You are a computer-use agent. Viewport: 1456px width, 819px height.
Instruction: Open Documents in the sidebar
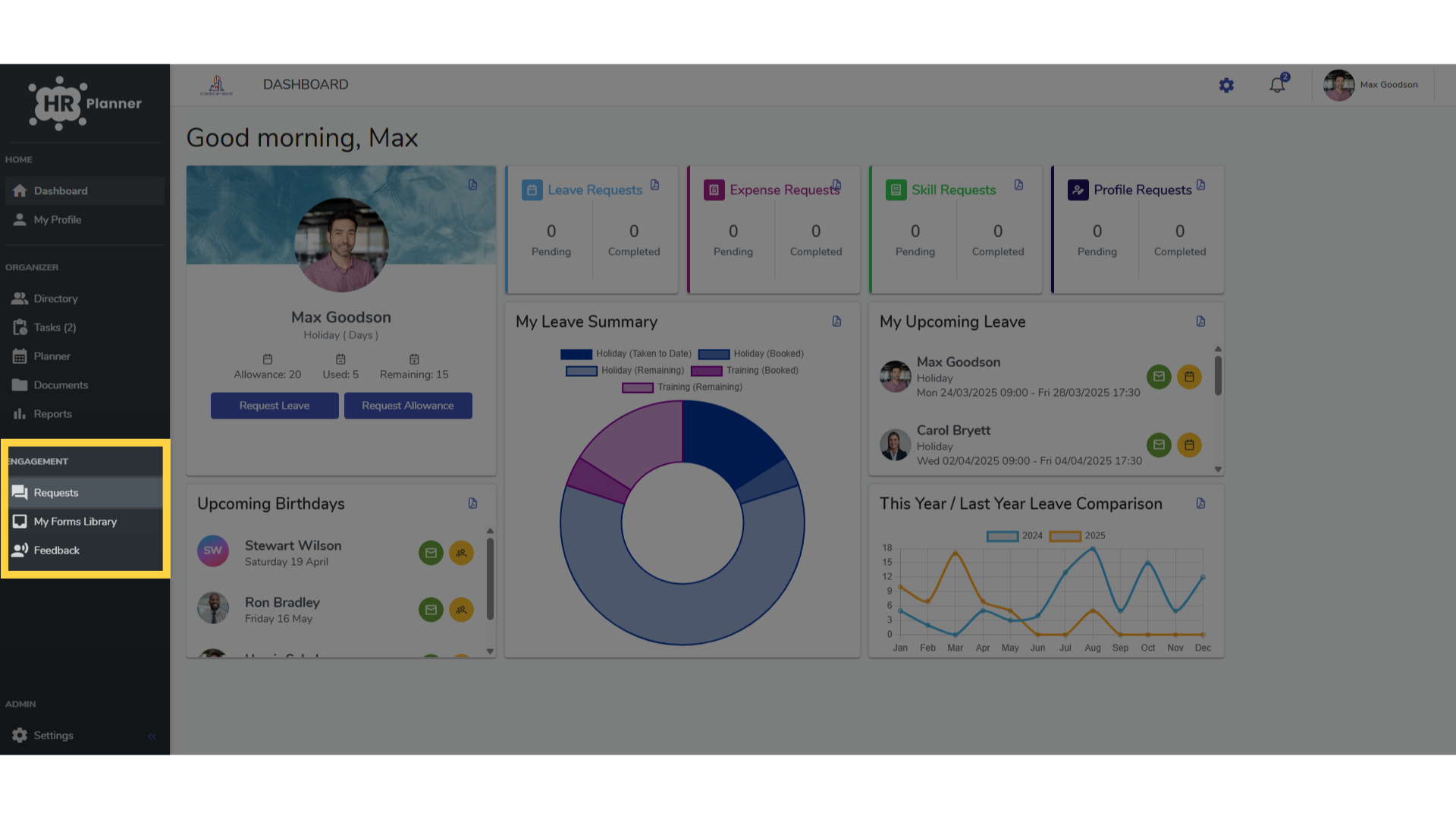tap(84, 385)
